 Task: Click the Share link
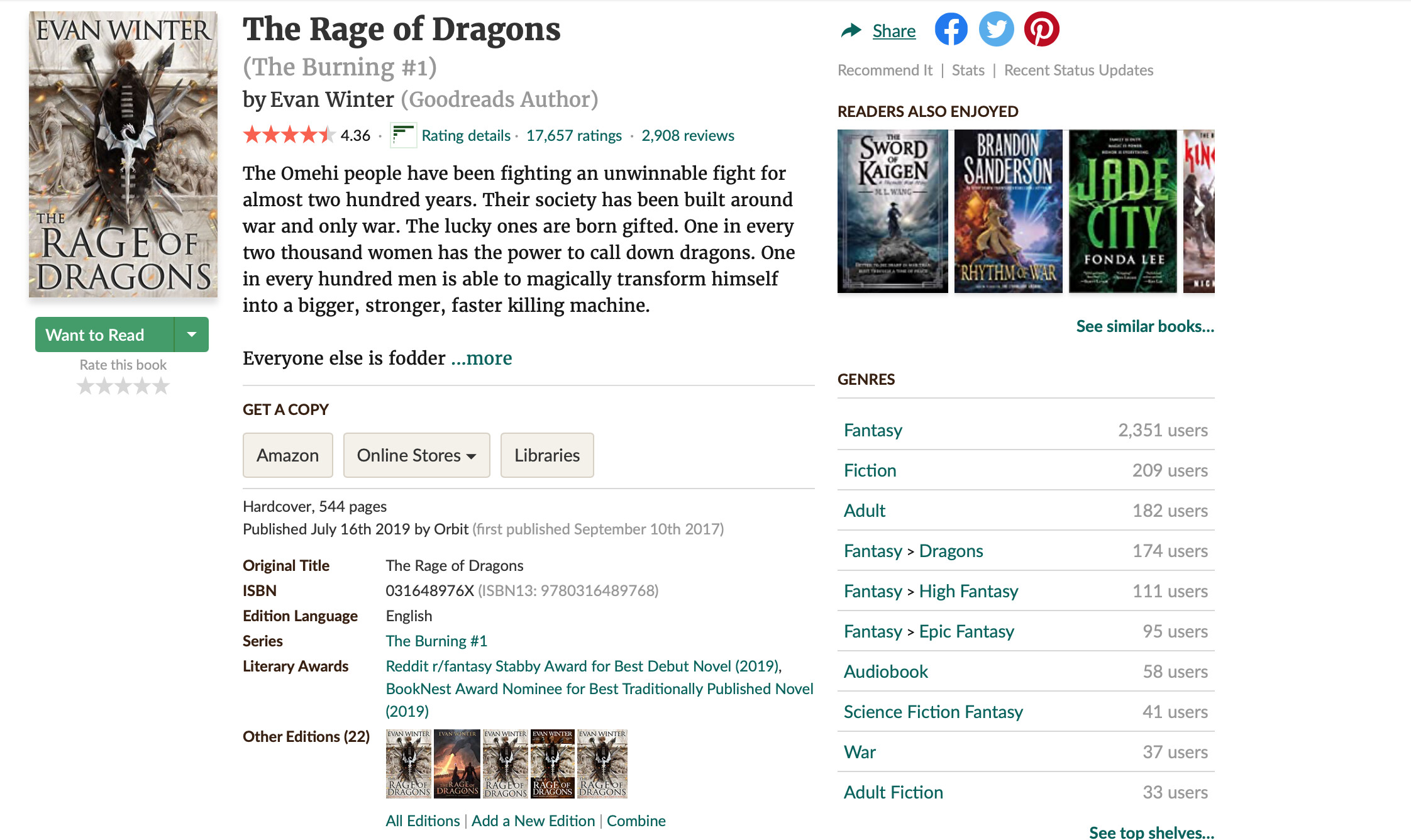(x=894, y=31)
